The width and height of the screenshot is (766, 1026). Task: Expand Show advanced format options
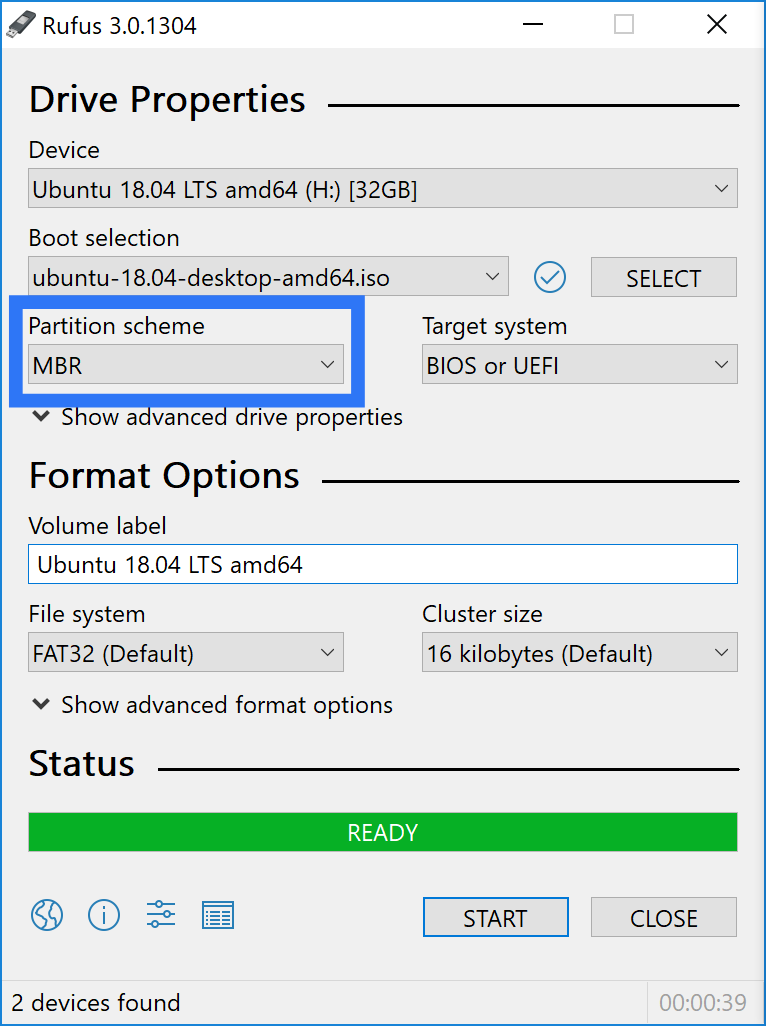pos(213,705)
